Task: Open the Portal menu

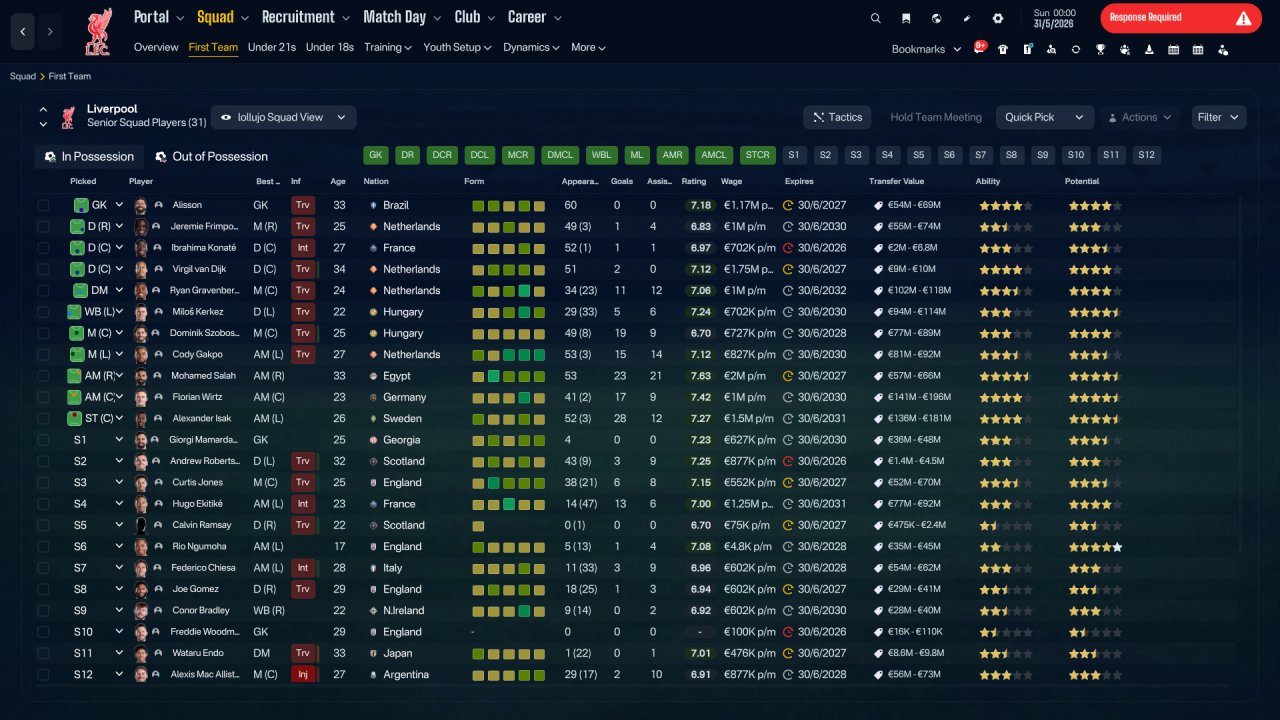Action: (x=159, y=17)
